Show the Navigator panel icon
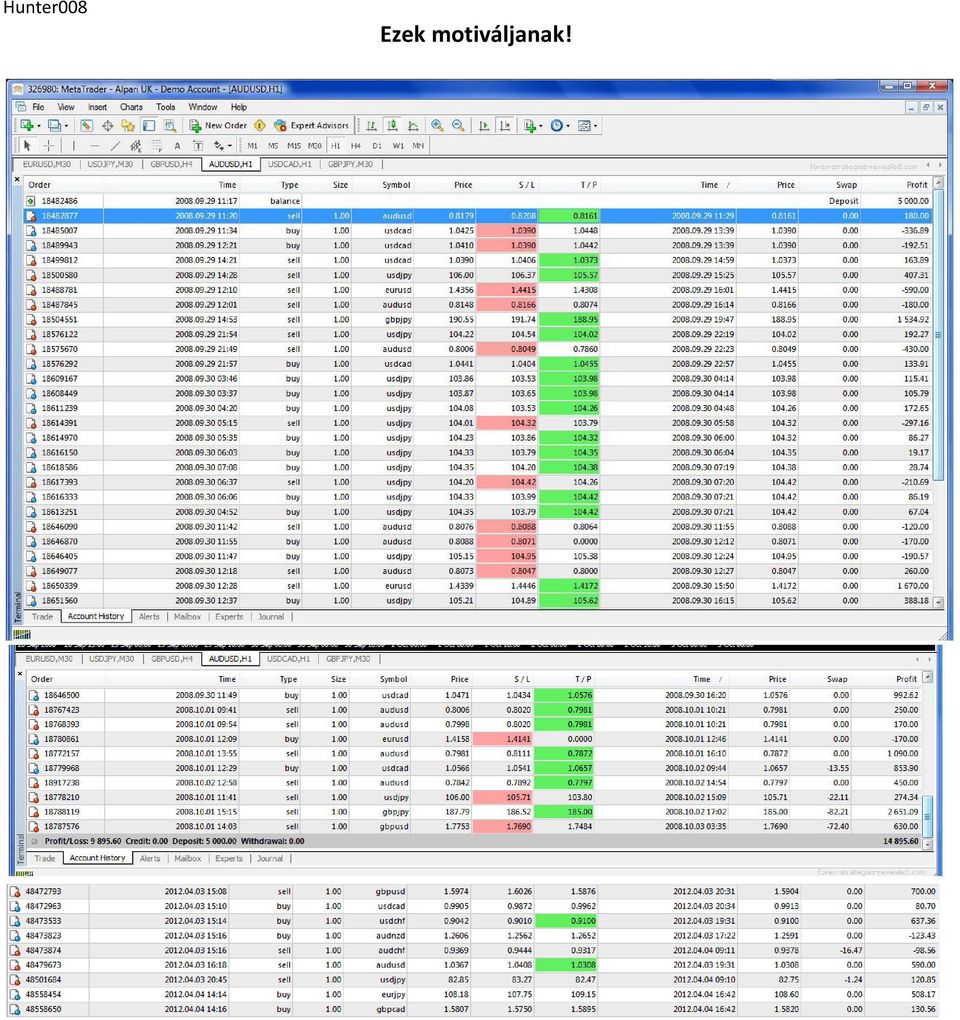Image resolution: width=960 pixels, height=1020 pixels. point(128,126)
